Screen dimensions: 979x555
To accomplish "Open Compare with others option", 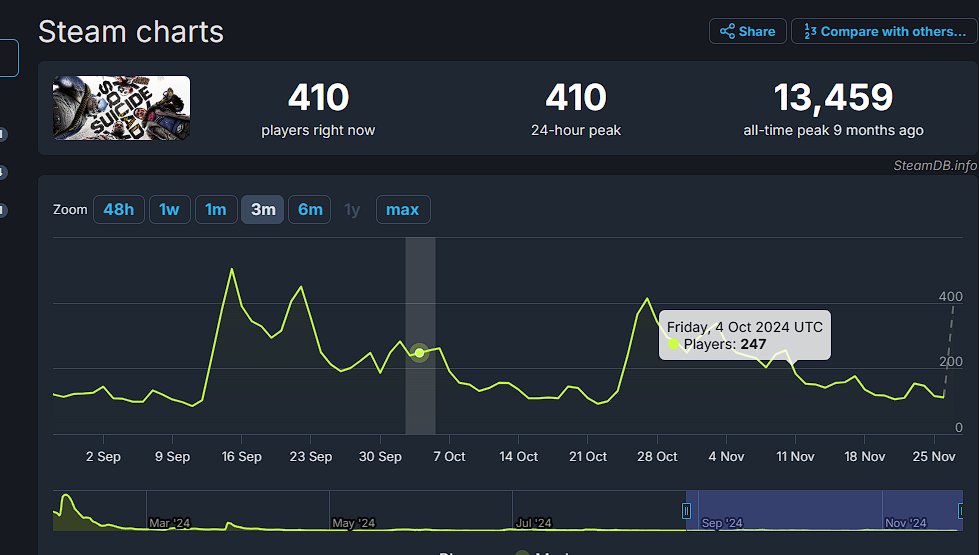I will coord(884,31).
